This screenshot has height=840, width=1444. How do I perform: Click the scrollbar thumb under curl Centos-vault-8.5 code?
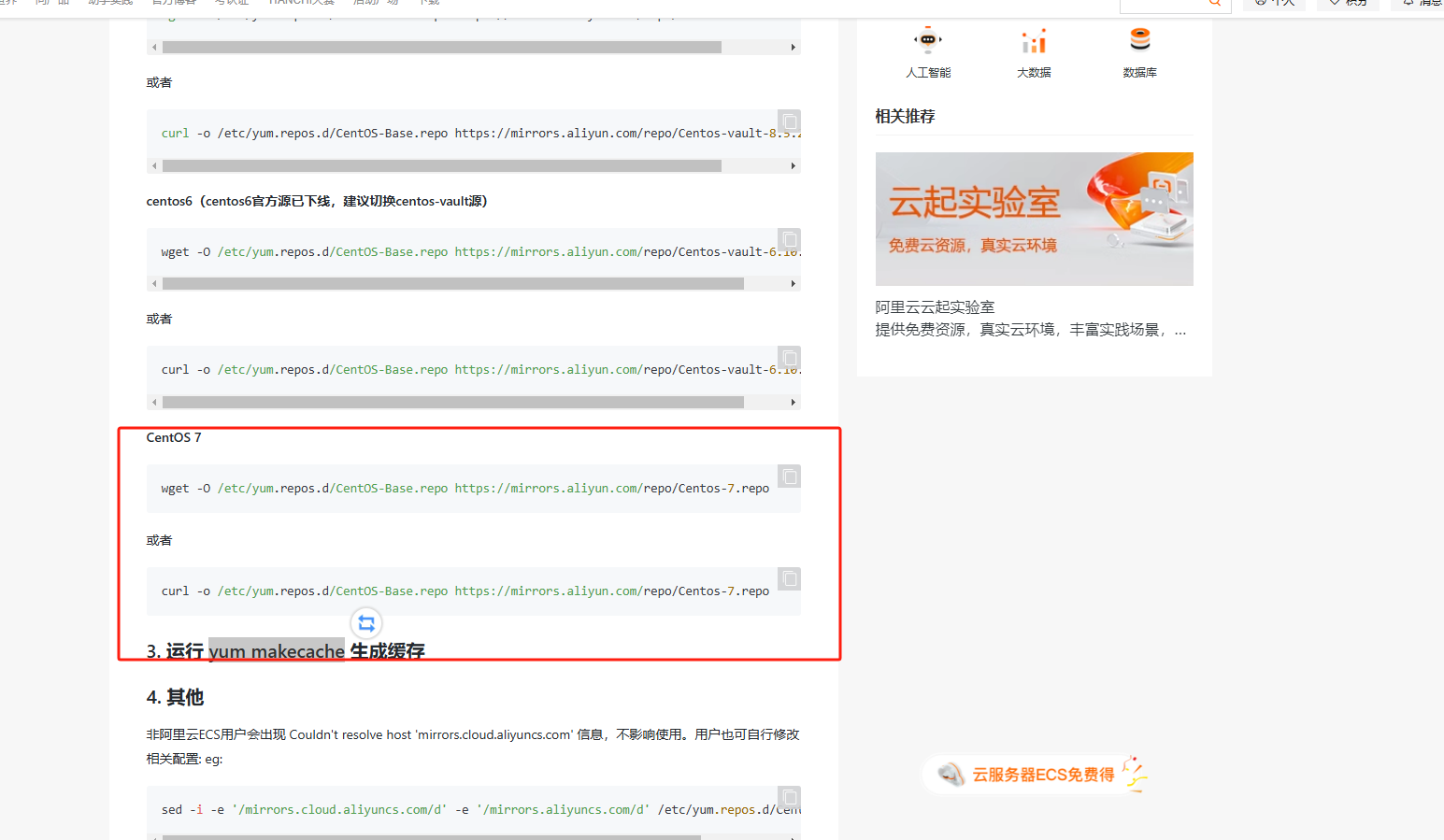pos(442,165)
